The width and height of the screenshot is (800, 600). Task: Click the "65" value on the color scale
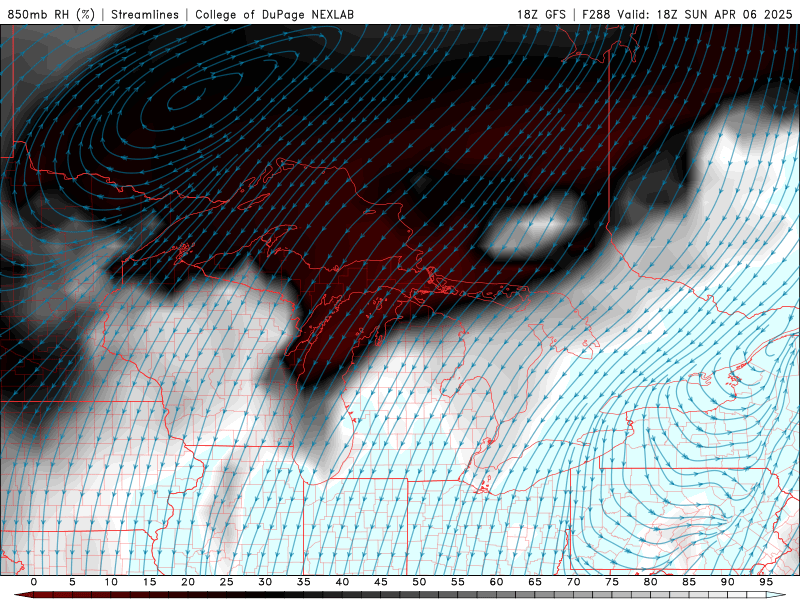[x=535, y=582]
